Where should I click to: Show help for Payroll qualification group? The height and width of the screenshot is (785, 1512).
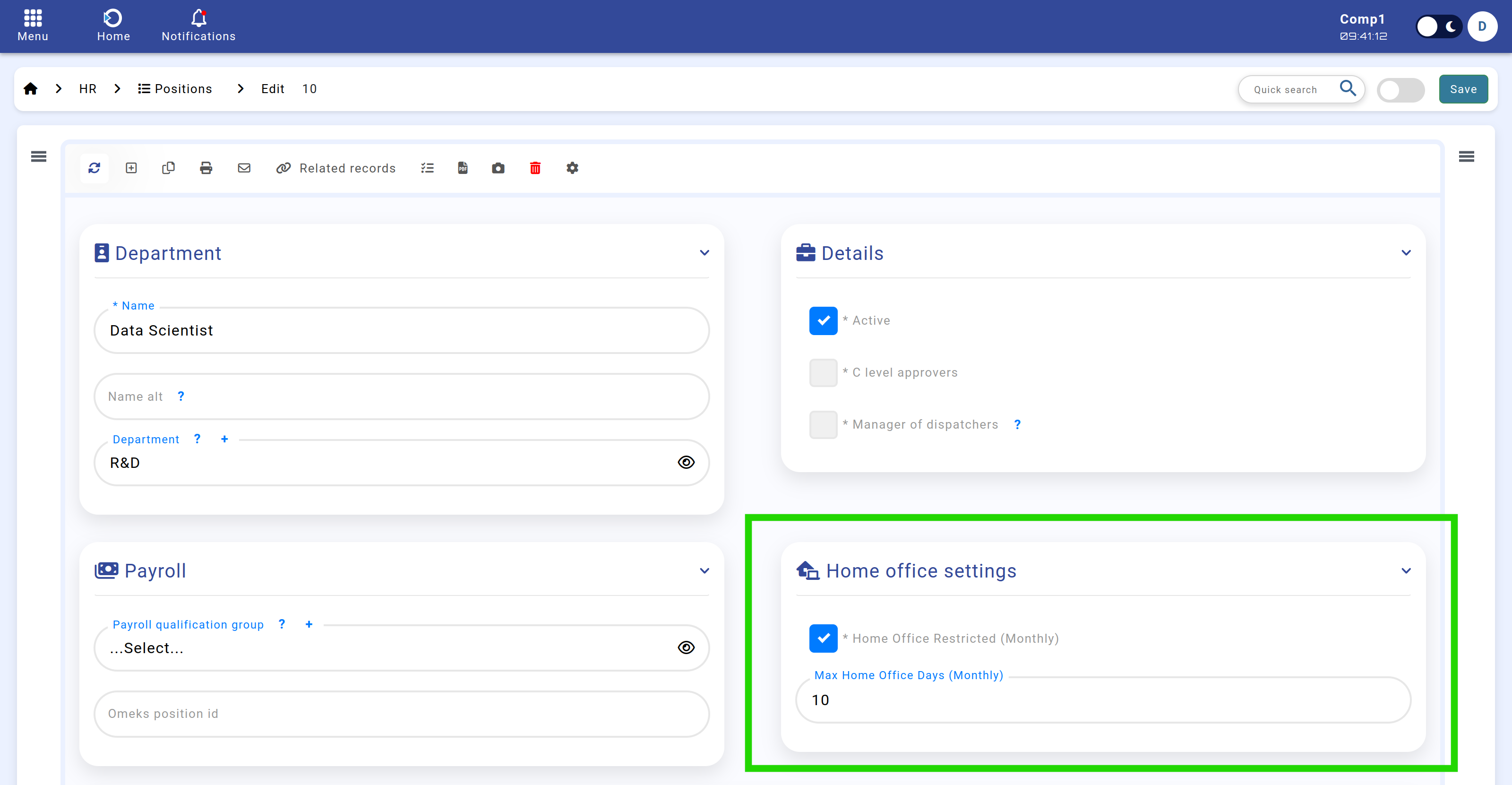pyautogui.click(x=282, y=624)
